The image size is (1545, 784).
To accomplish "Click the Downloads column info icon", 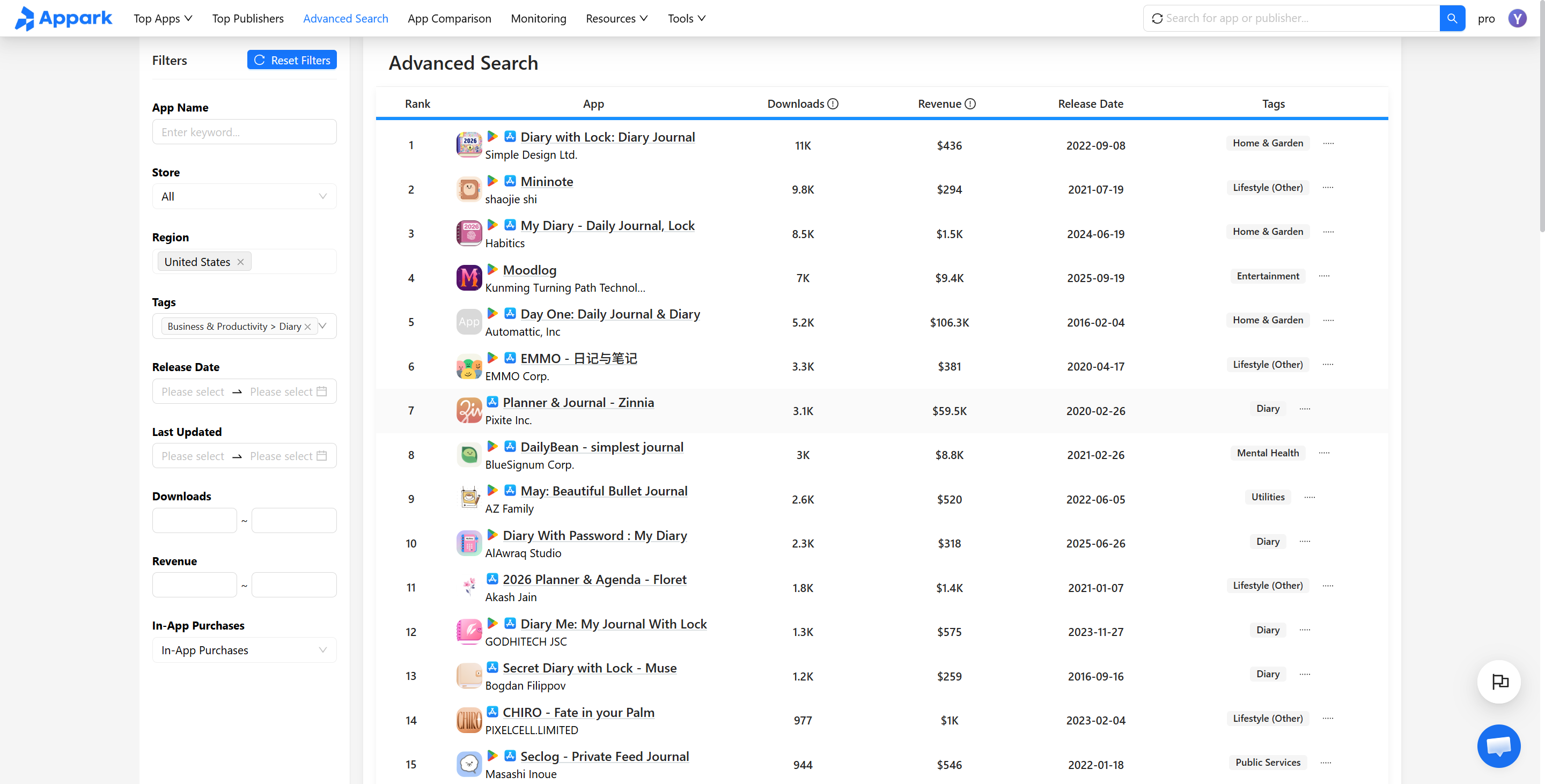I will coord(833,103).
